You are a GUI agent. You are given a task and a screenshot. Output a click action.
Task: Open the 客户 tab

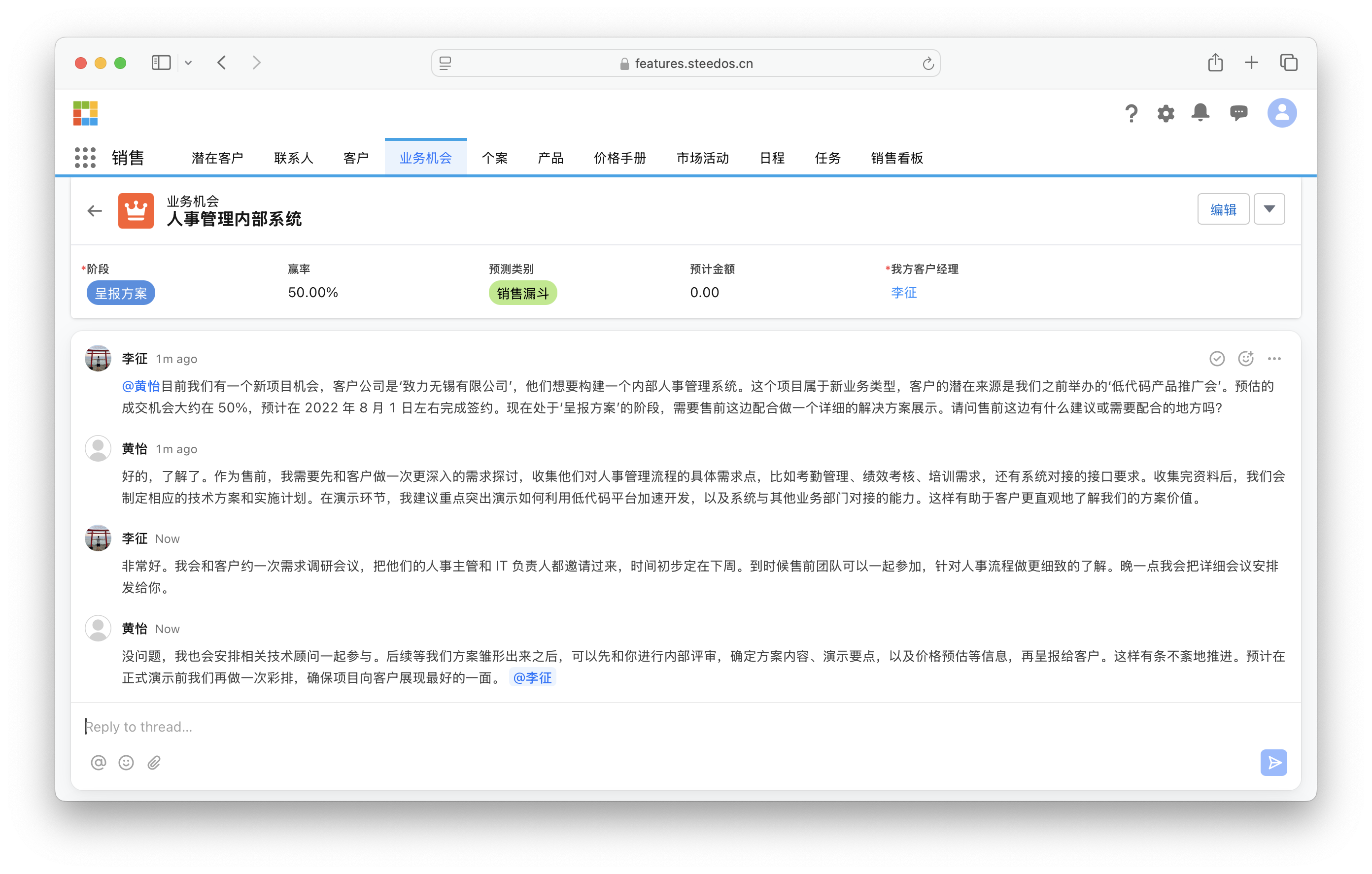pos(355,158)
